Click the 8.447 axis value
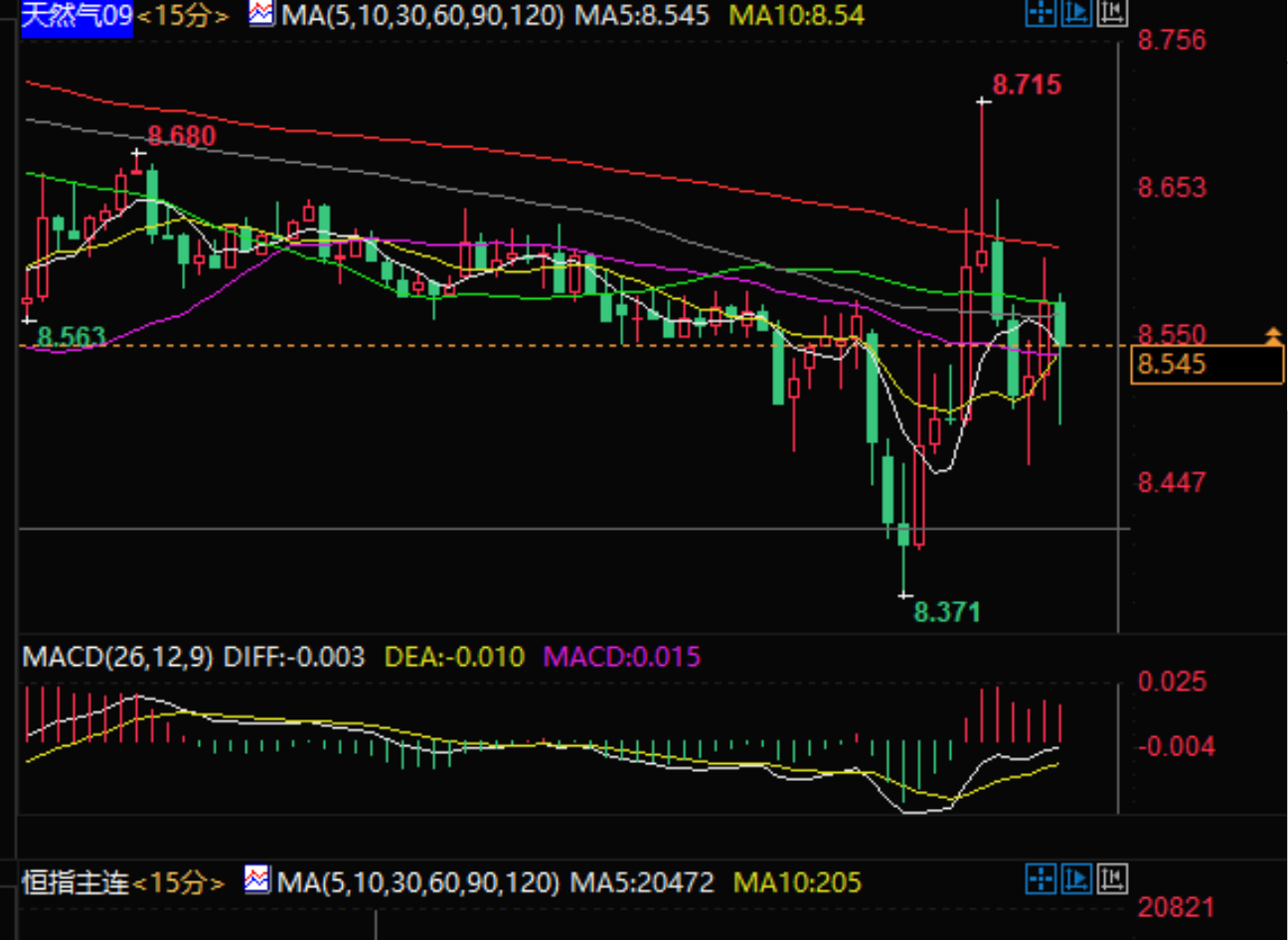Screen dimensions: 1288x940 1172,483
